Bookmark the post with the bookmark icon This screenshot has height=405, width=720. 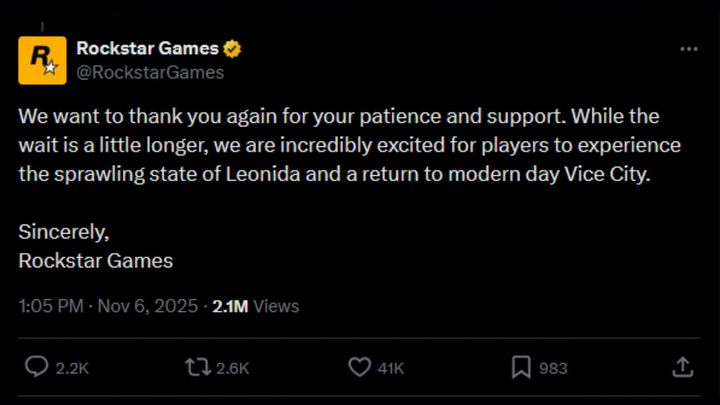520,367
